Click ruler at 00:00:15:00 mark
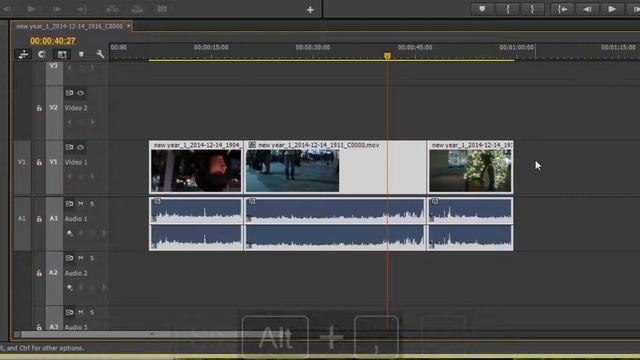This screenshot has height=360, width=640. (x=211, y=48)
